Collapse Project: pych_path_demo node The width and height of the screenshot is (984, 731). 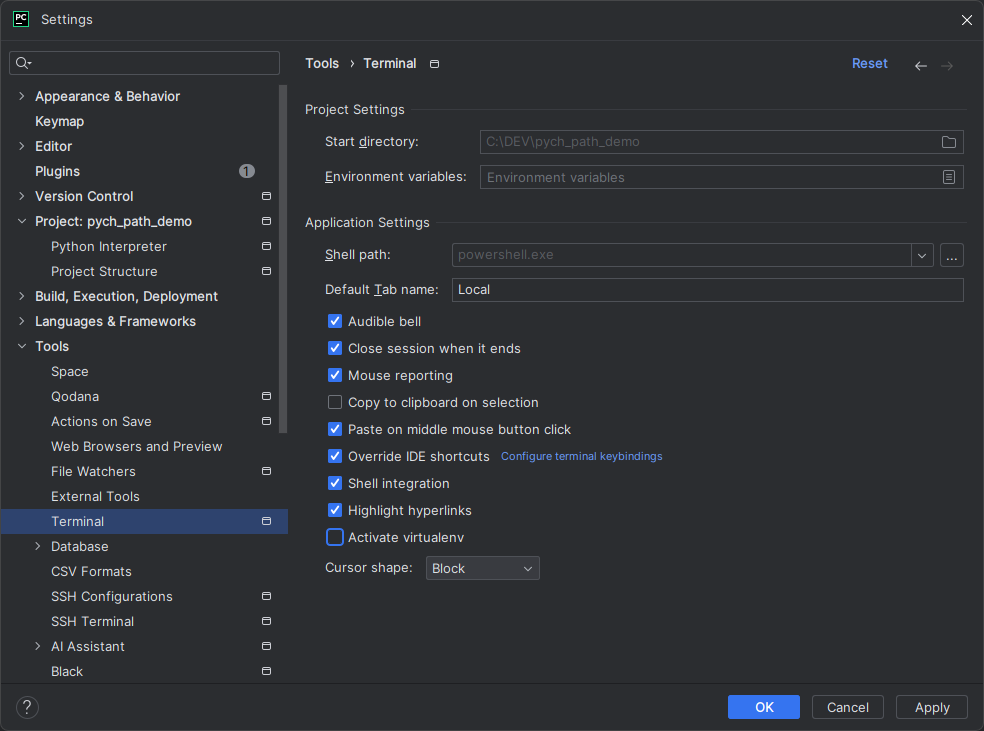22,221
